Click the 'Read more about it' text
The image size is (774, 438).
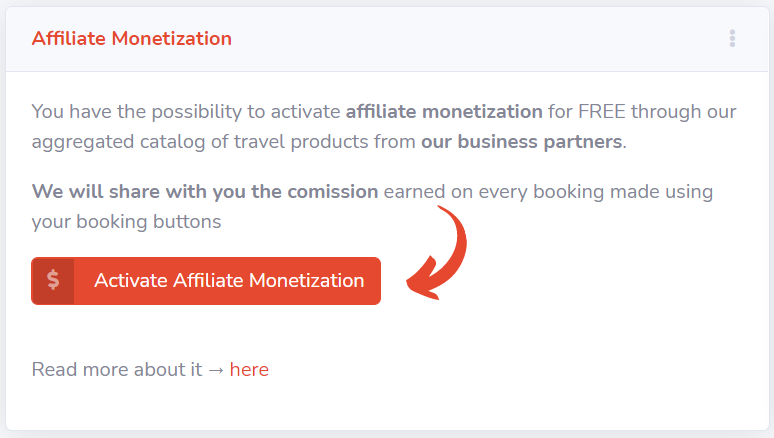[117, 370]
